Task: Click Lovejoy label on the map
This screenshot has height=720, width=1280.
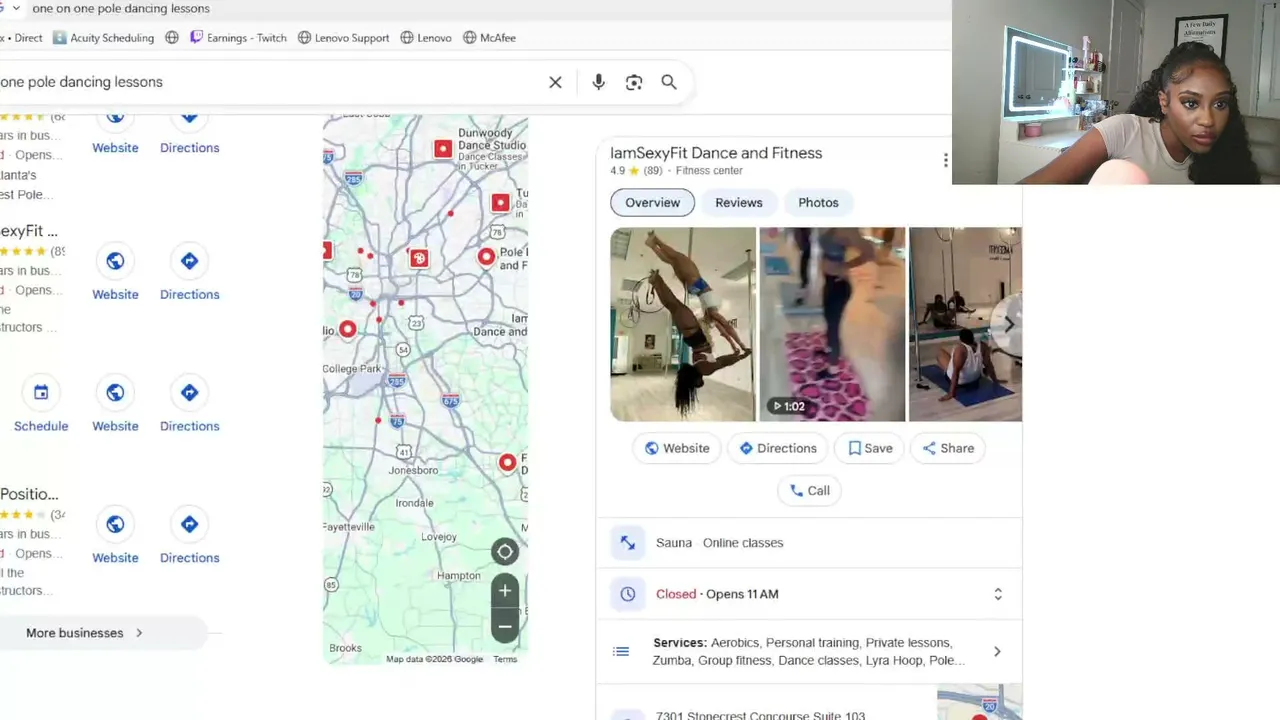Action: (x=439, y=537)
